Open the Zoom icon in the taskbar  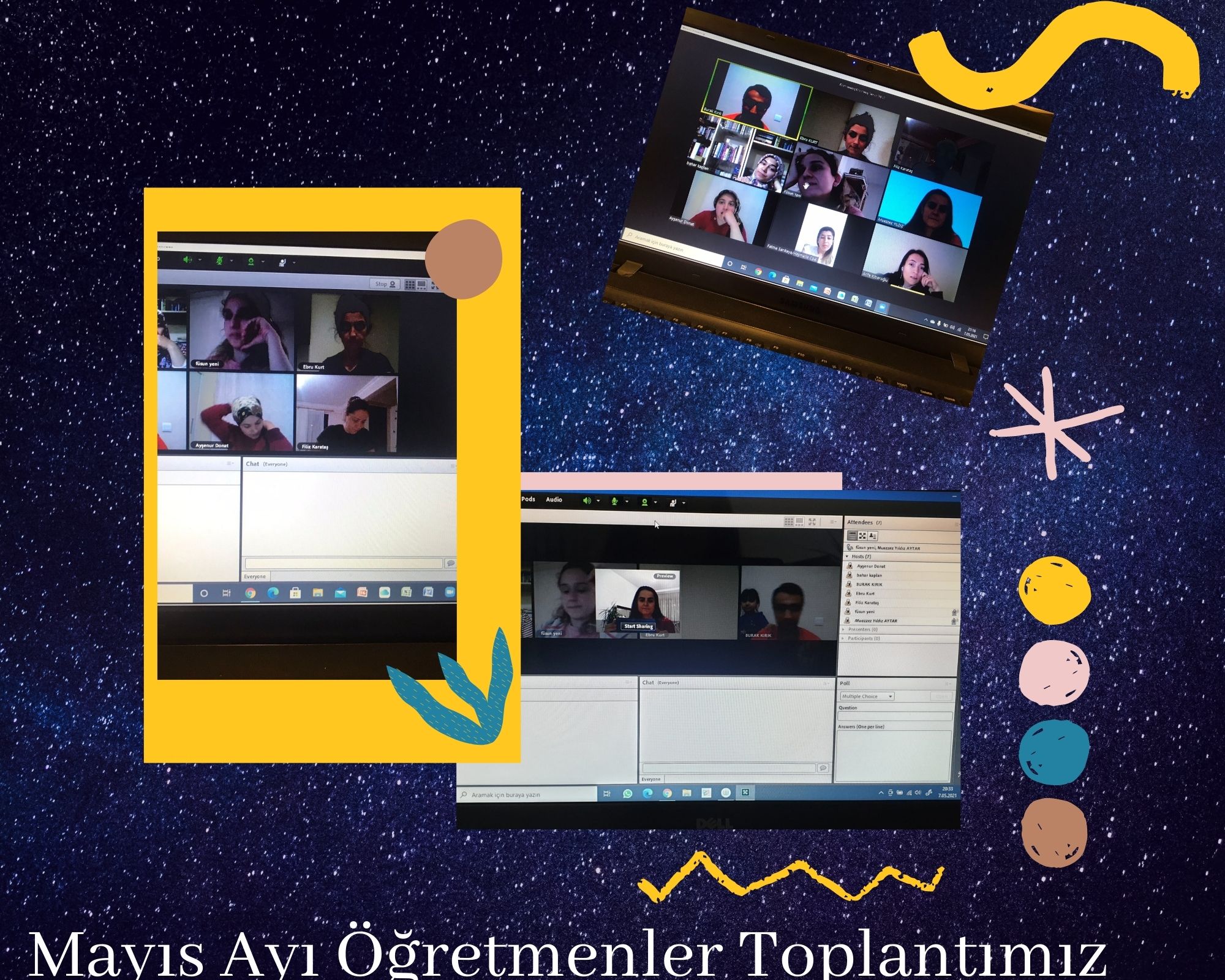point(449,592)
